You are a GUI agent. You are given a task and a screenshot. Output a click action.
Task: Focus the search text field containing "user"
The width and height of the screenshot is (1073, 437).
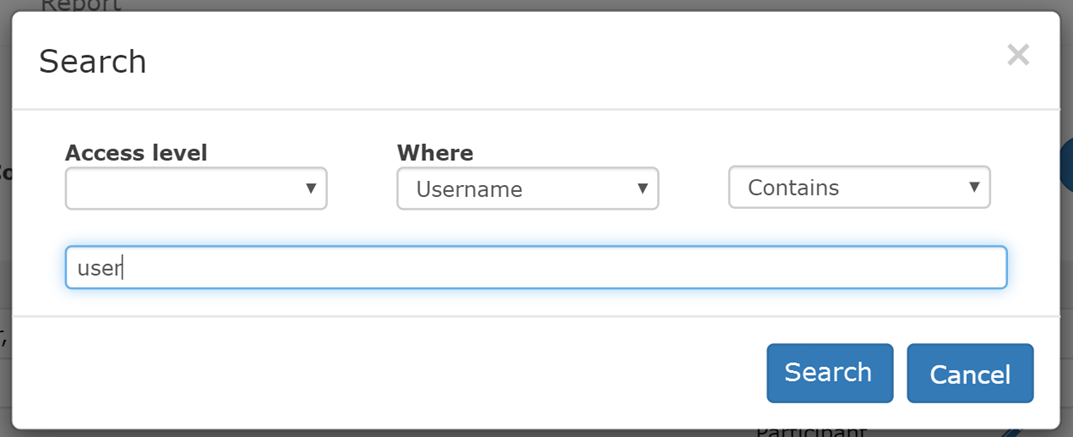[x=535, y=268]
